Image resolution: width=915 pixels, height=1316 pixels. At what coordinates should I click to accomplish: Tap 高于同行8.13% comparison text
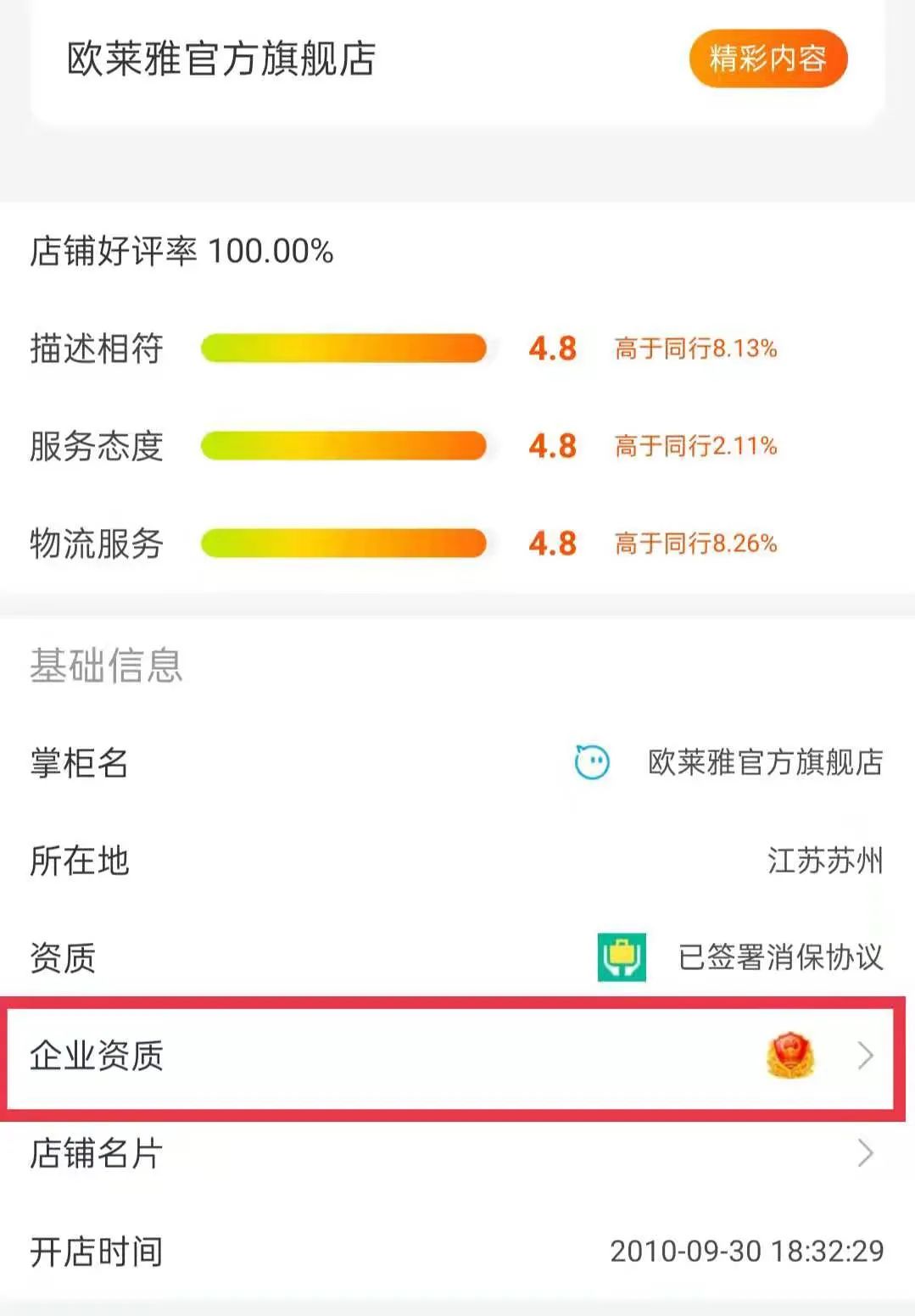click(695, 349)
